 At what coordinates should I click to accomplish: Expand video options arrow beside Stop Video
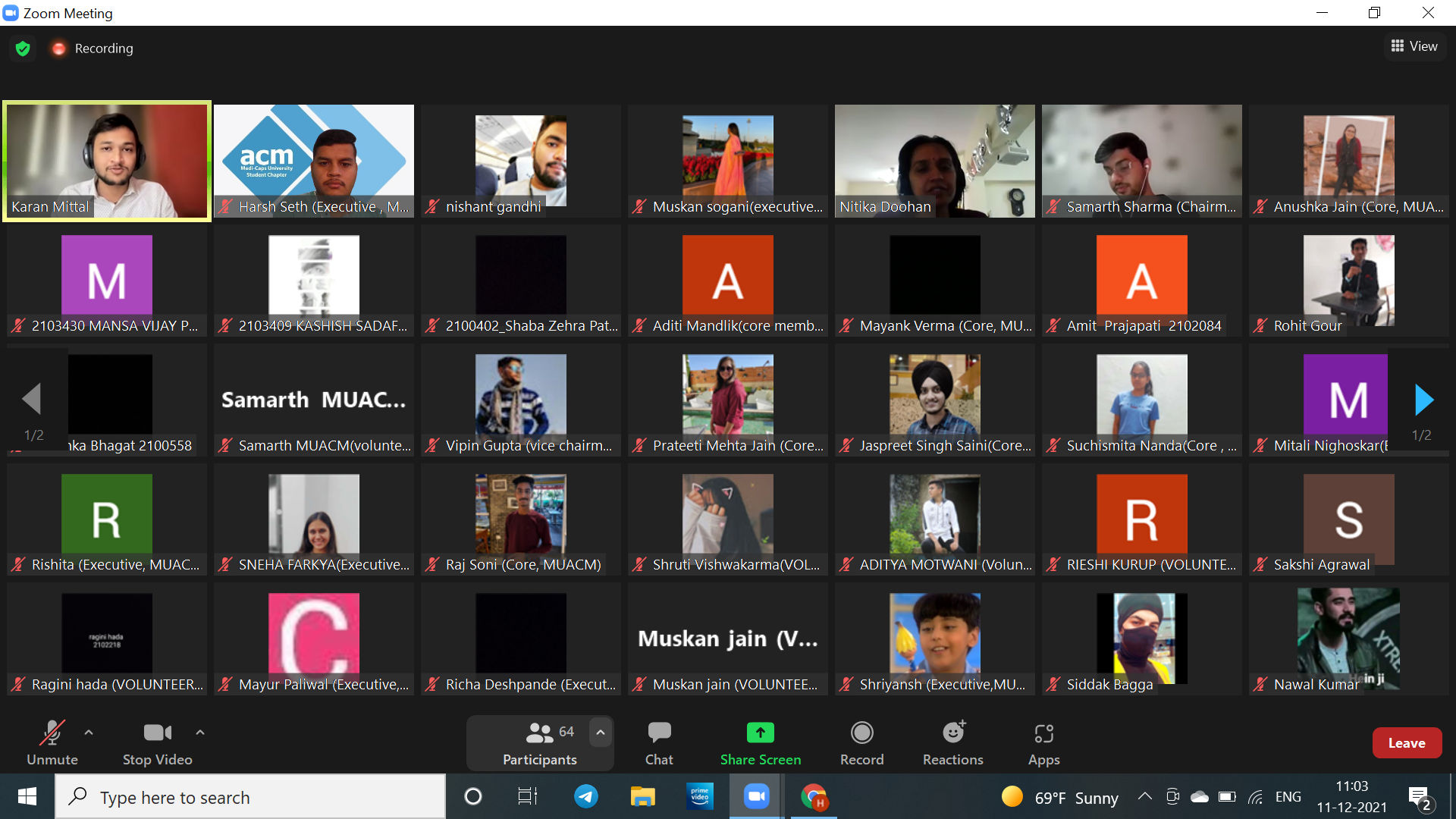coord(200,733)
